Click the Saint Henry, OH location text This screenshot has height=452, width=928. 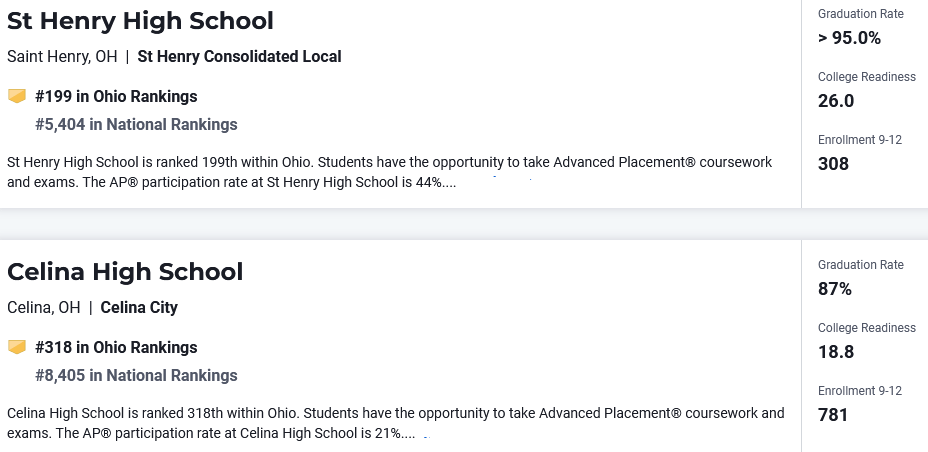tap(62, 57)
